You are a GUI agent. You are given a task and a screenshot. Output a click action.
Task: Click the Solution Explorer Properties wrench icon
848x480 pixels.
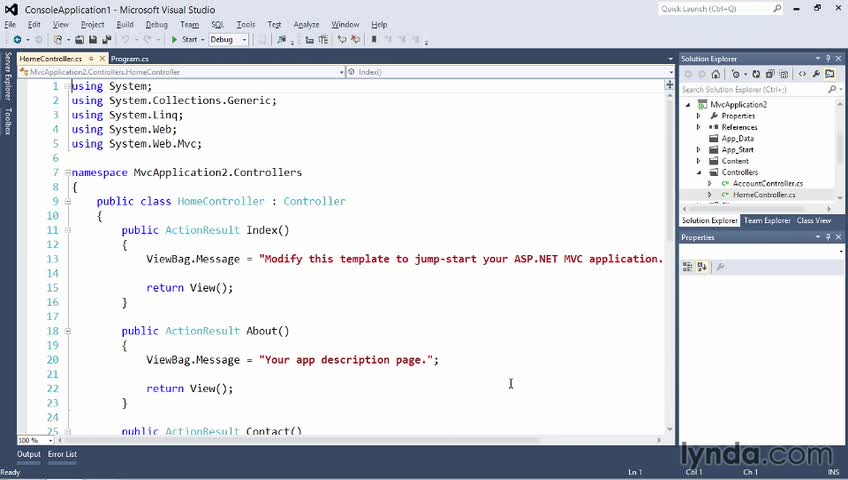816,74
